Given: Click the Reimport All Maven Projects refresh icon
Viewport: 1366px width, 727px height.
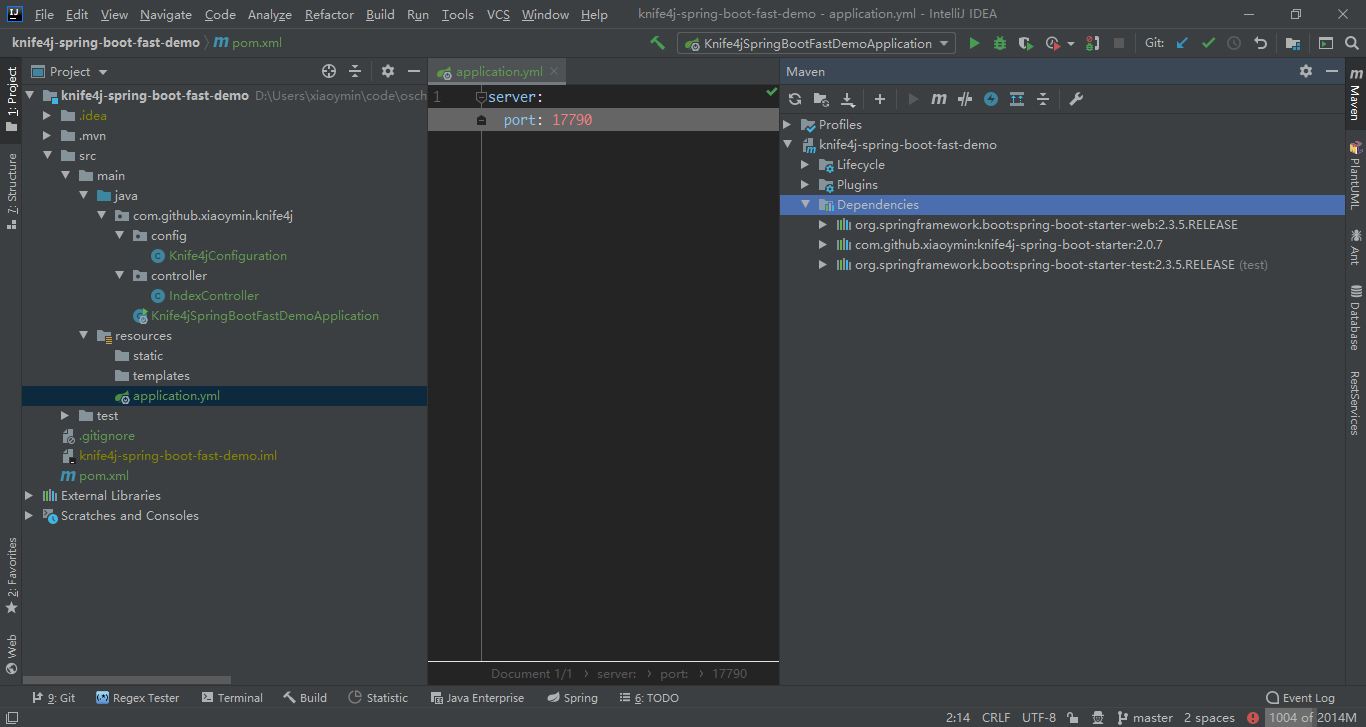Looking at the screenshot, I should pos(795,99).
